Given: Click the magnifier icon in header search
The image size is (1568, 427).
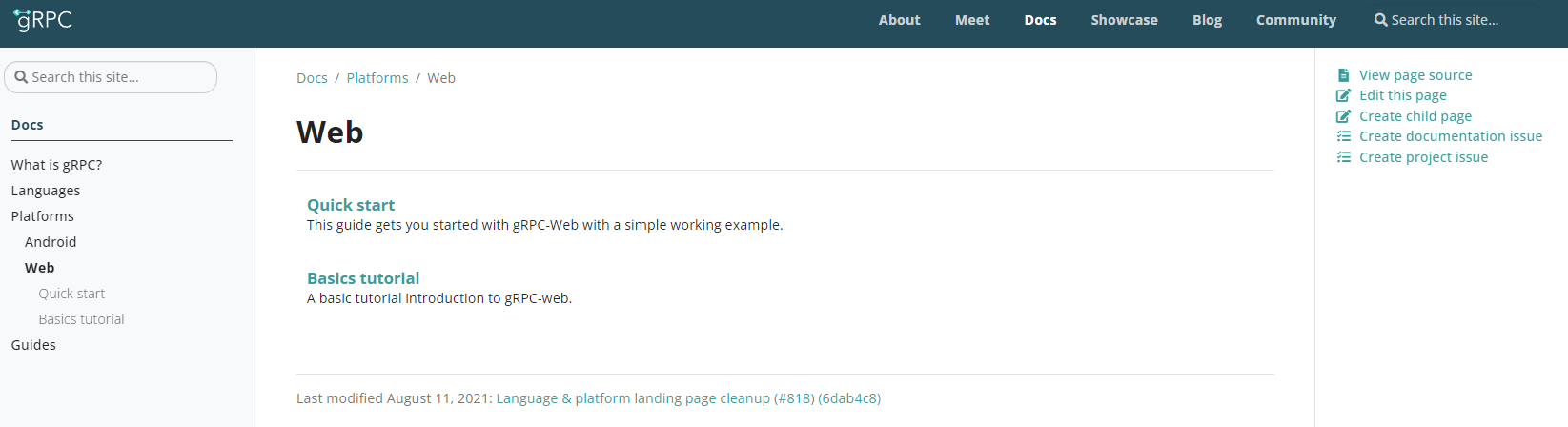Looking at the screenshot, I should point(1380,20).
